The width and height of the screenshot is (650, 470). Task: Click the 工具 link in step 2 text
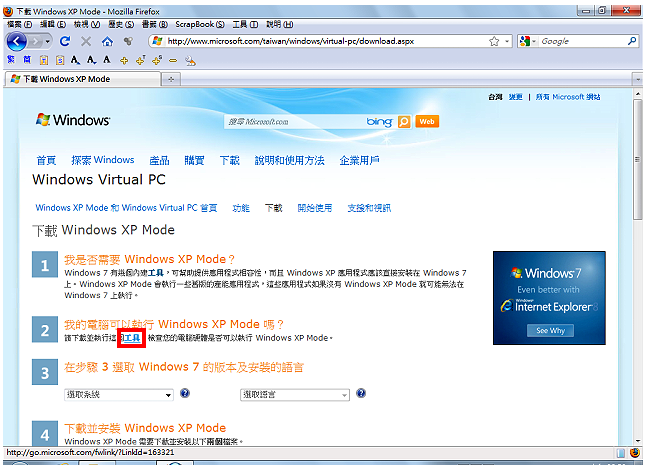tap(132, 338)
